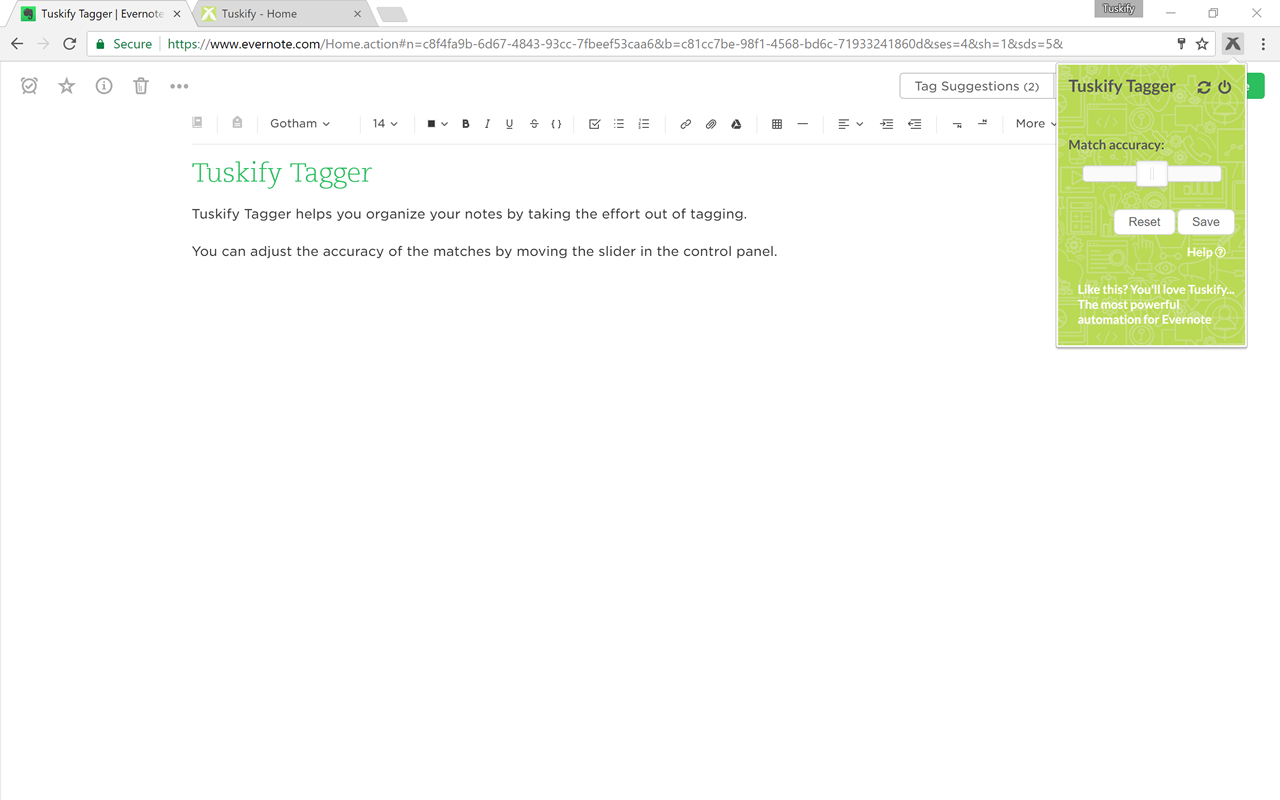Open note info icon
This screenshot has width=1280, height=800.
tap(104, 86)
